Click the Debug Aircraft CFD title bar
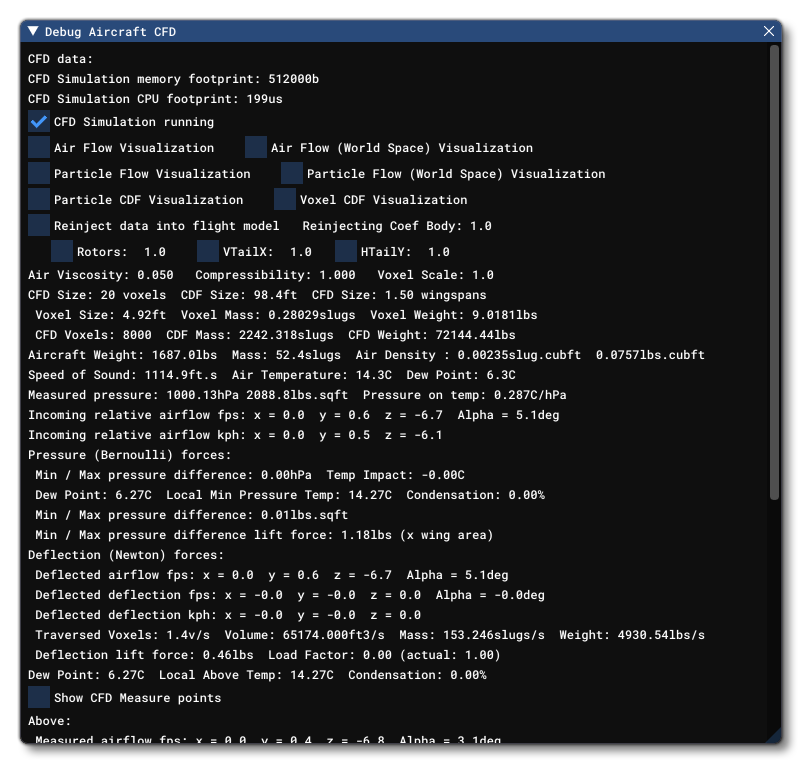 (400, 32)
